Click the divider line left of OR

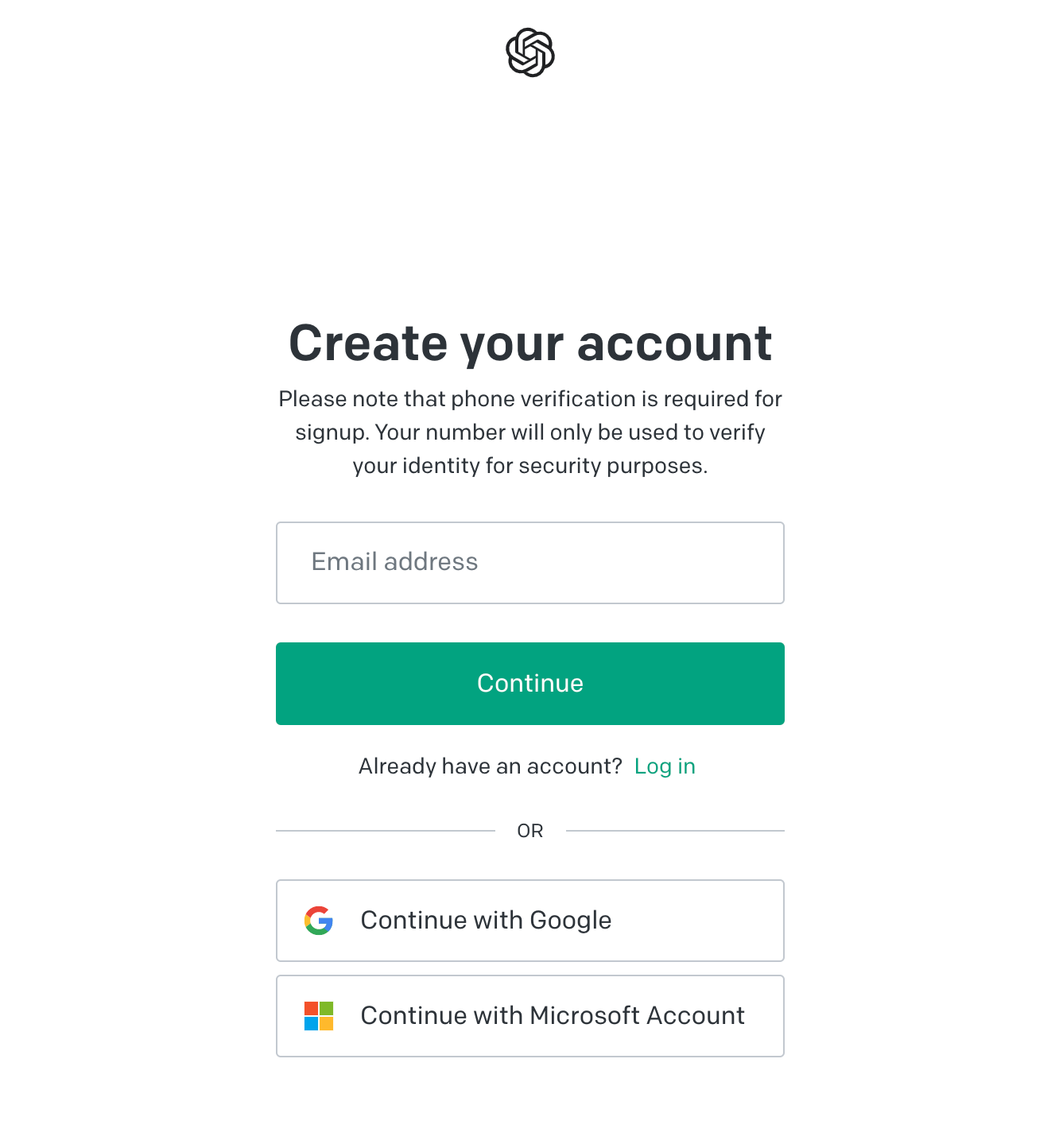pos(386,831)
